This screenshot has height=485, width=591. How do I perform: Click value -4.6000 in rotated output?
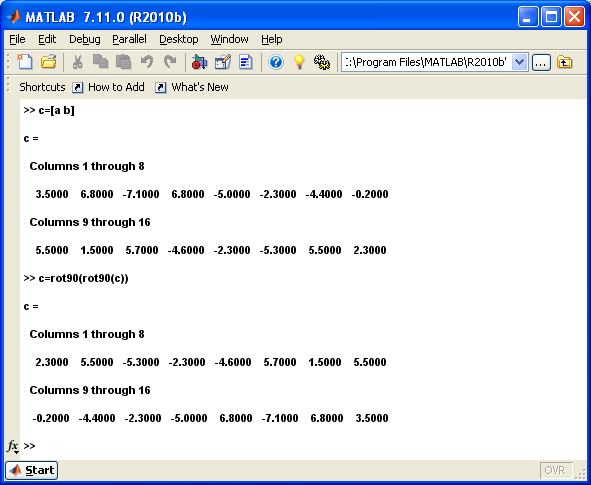coord(233,362)
